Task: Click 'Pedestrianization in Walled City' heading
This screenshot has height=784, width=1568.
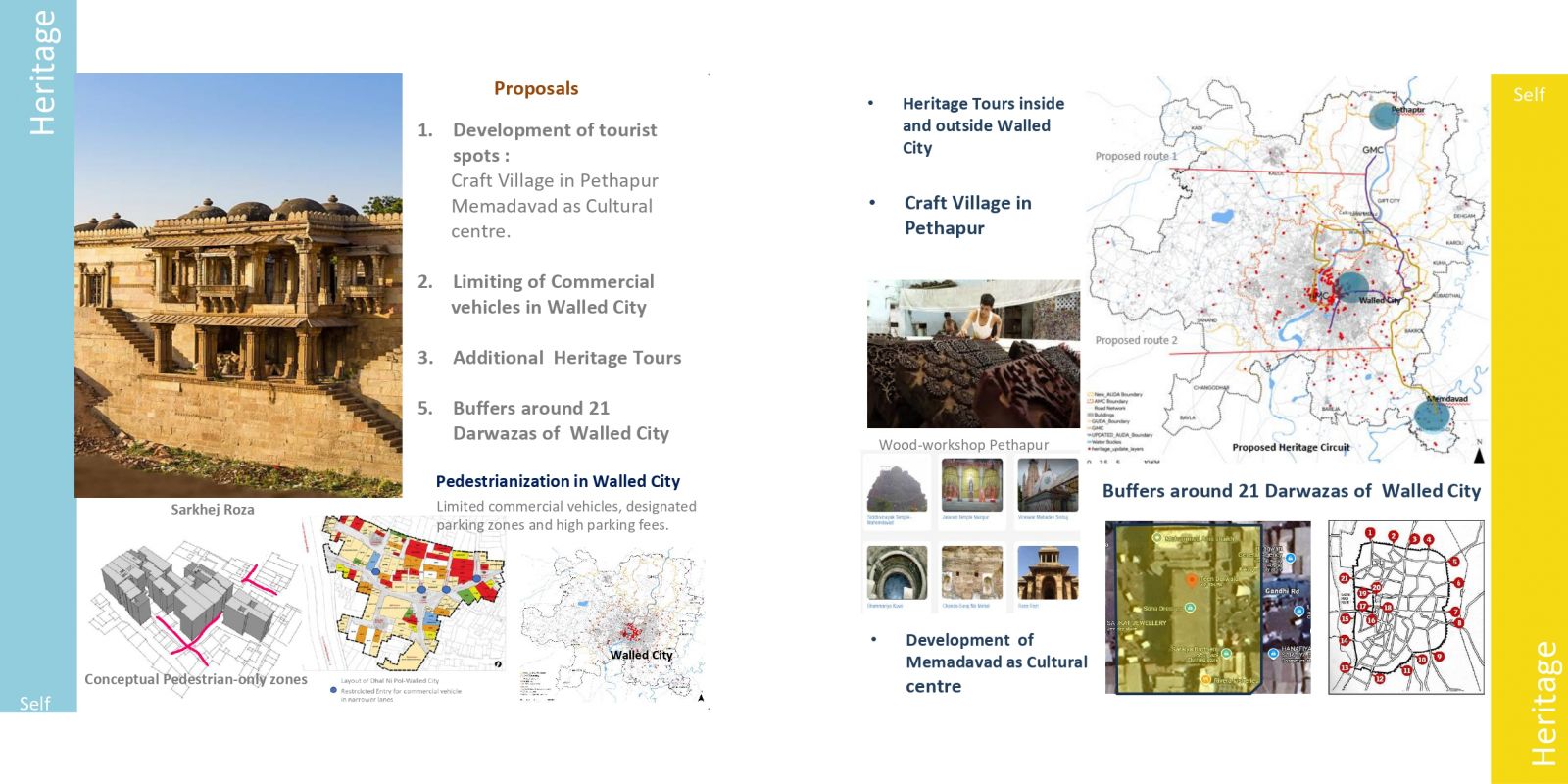Action: pos(558,481)
